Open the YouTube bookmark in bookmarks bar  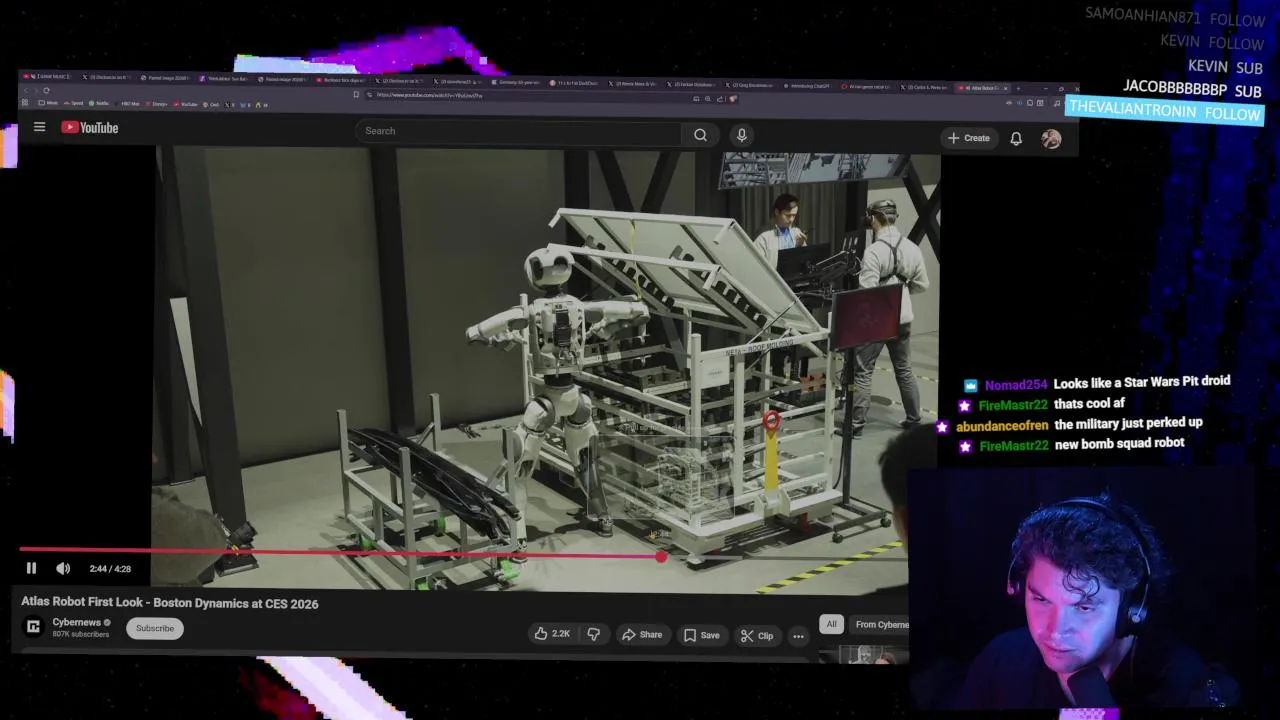[x=186, y=104]
